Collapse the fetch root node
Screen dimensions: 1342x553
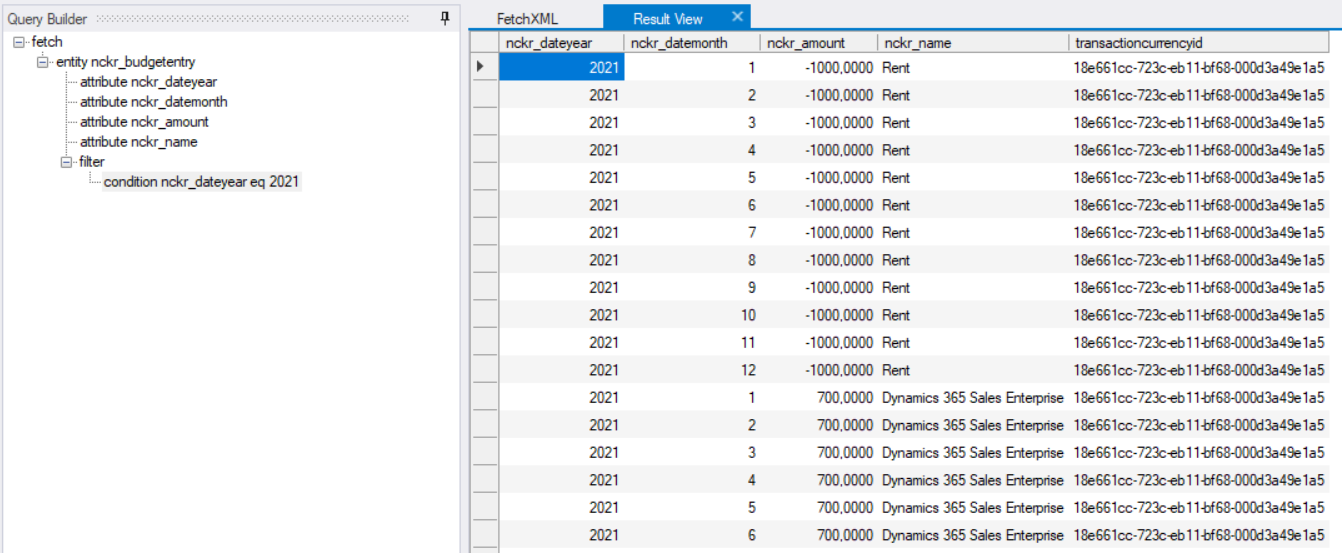[x=21, y=42]
